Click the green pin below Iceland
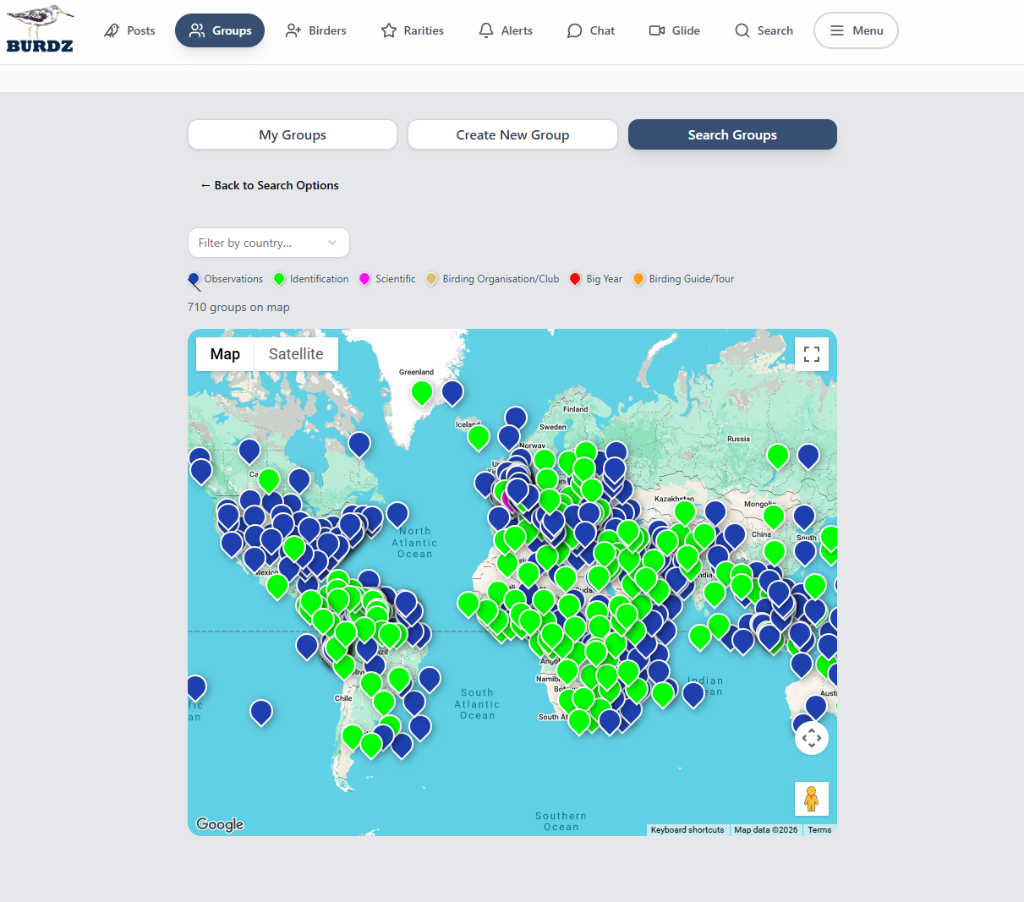The image size is (1024, 902). (x=478, y=437)
